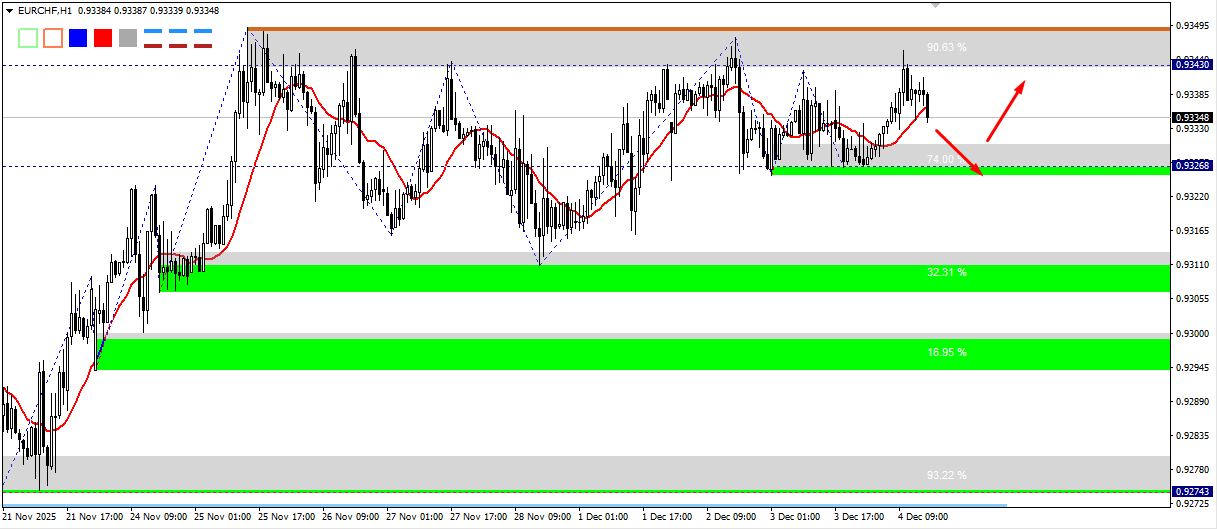The image size is (1217, 529).
Task: Click the rightmost light-blue dash button
Action: [203, 32]
